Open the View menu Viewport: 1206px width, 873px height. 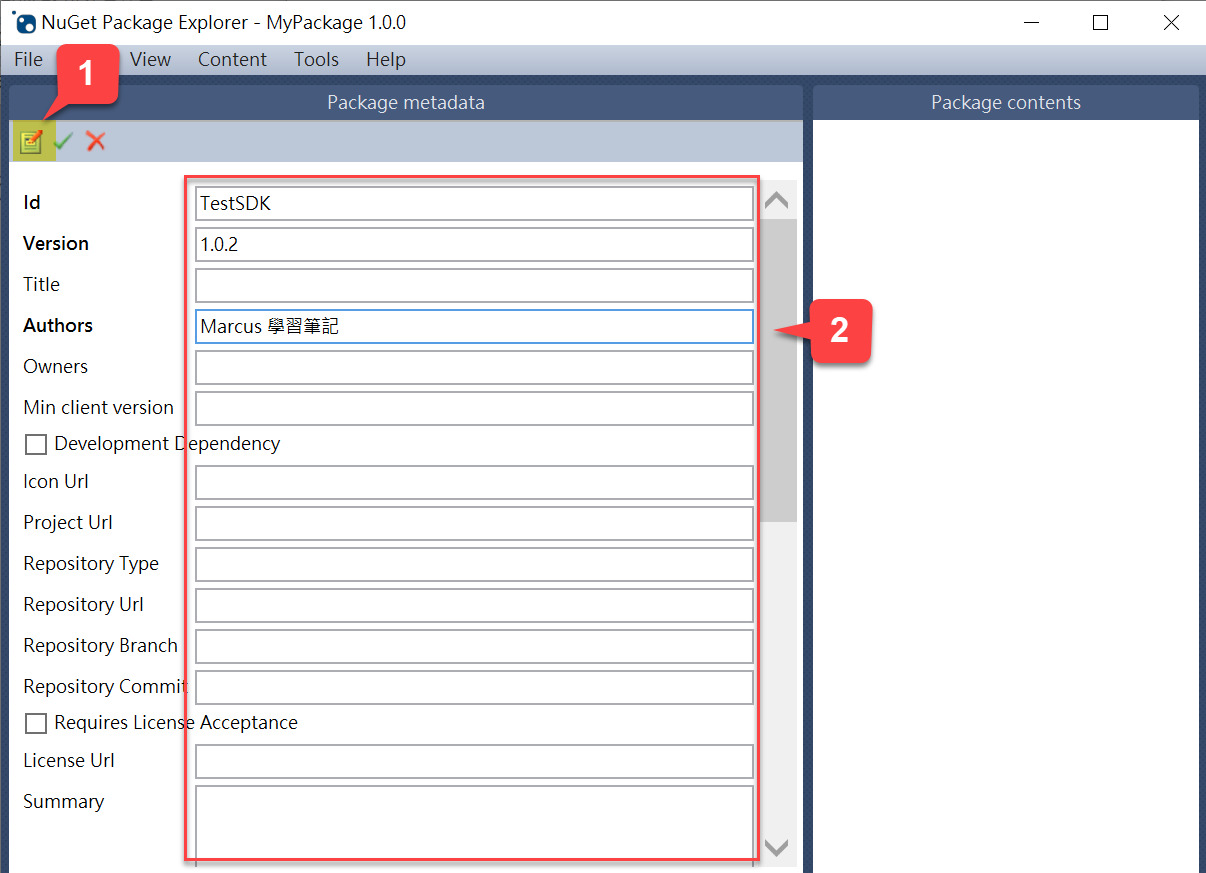click(x=150, y=59)
